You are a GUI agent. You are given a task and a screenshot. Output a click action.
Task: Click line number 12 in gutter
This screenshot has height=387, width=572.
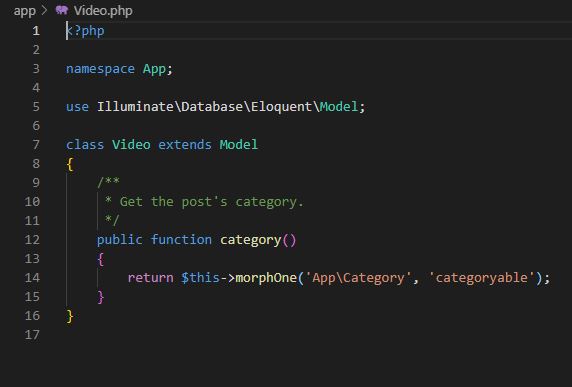[x=32, y=239]
